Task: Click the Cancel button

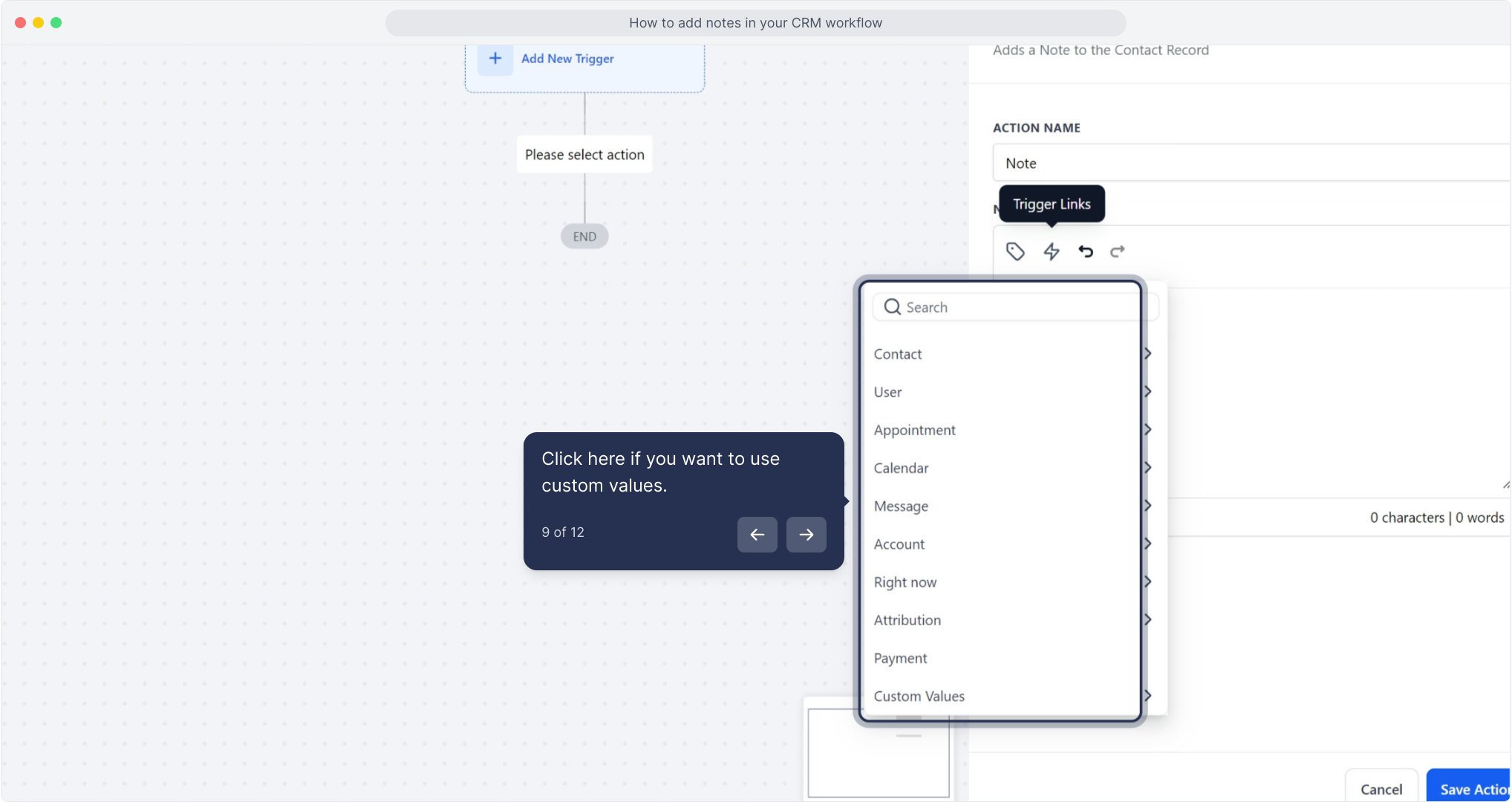Action: [1381, 789]
